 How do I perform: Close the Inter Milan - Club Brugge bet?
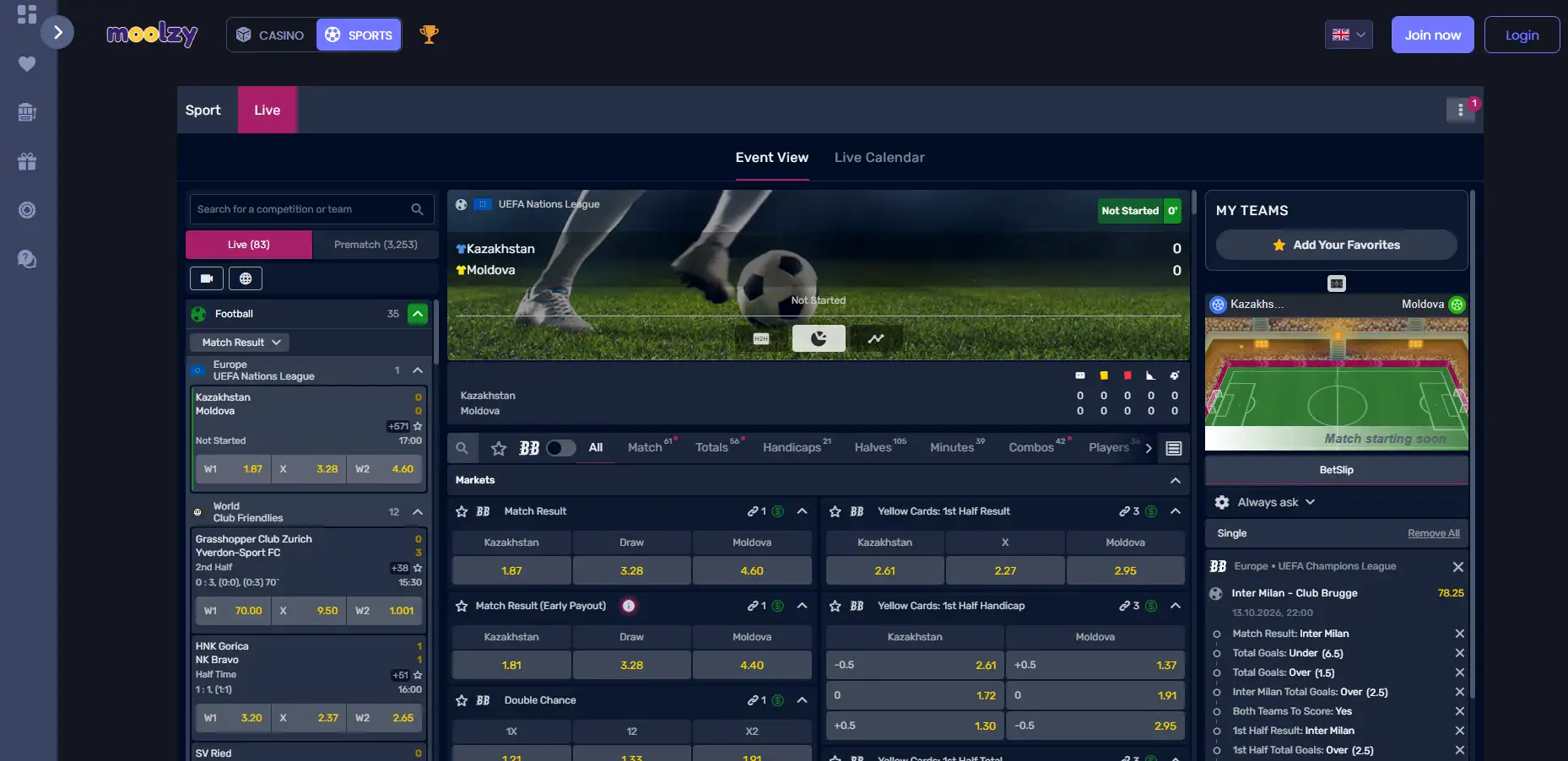pos(1458,567)
